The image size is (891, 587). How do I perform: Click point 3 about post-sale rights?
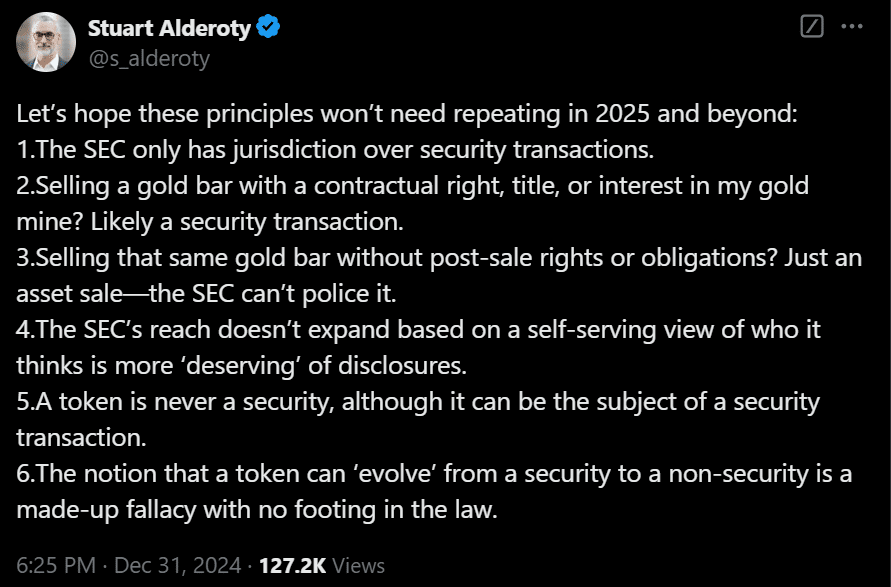[x=439, y=258]
